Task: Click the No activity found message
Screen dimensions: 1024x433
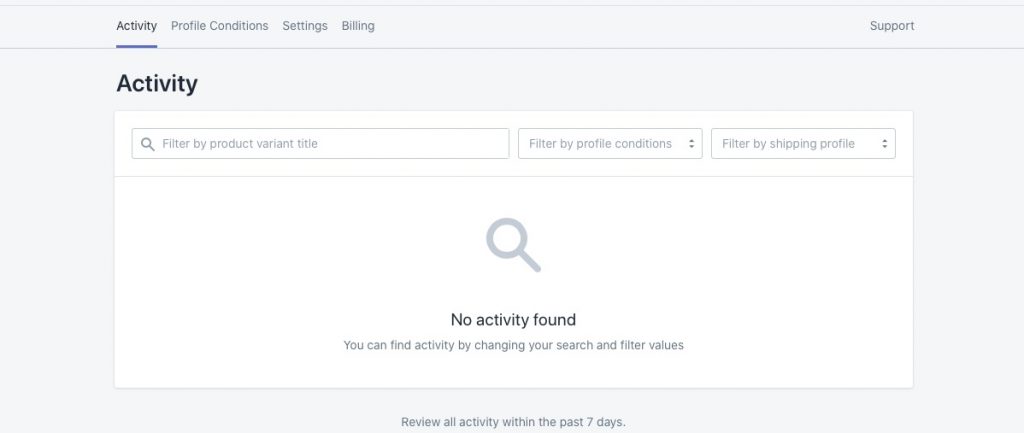Action: 513,320
